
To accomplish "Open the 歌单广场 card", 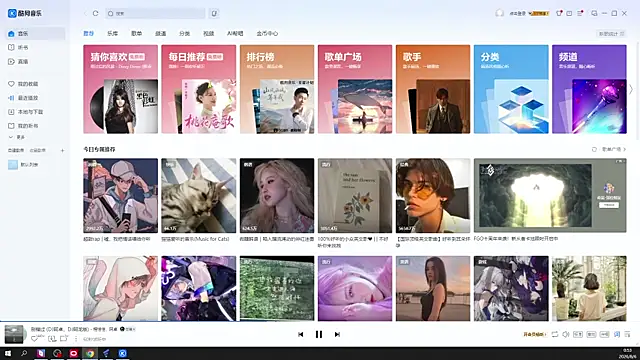I will point(355,89).
